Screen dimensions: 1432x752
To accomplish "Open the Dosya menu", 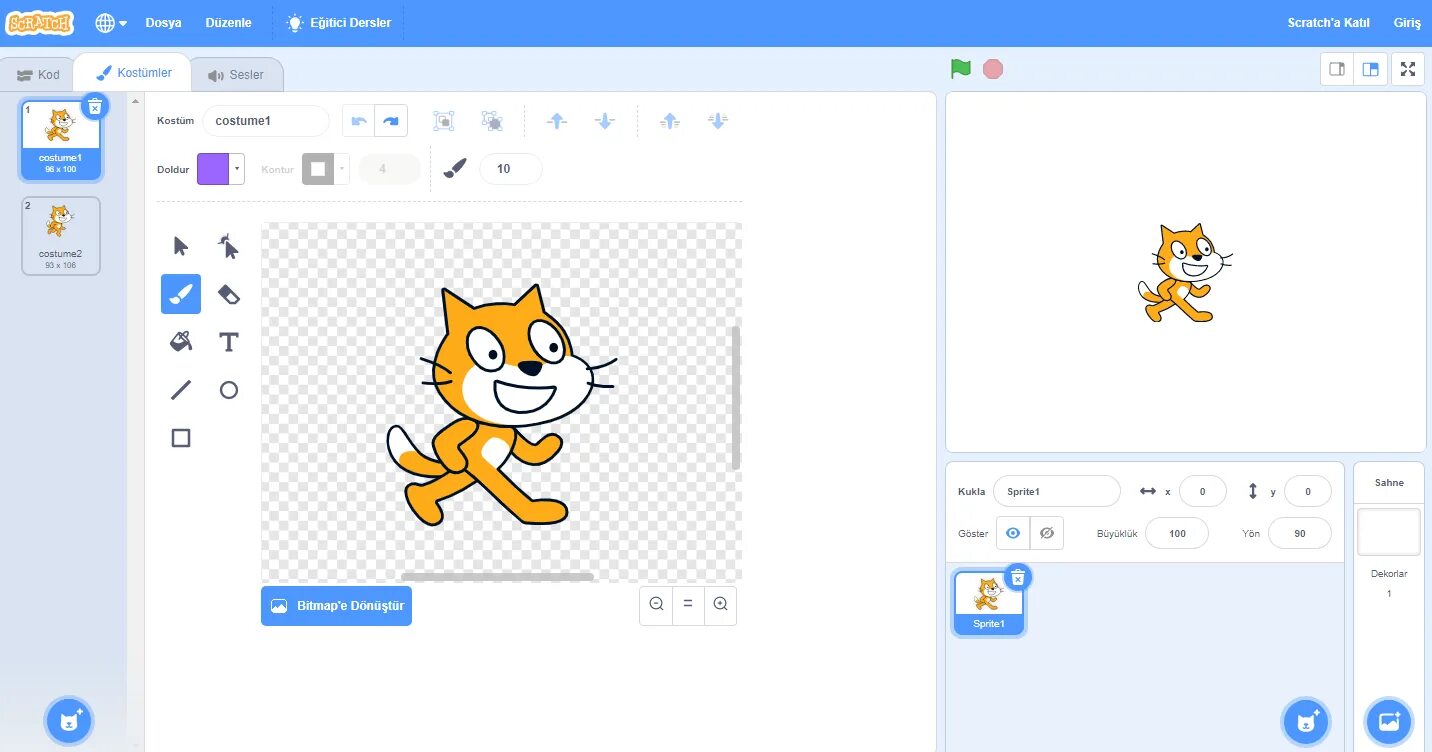I will 164,22.
